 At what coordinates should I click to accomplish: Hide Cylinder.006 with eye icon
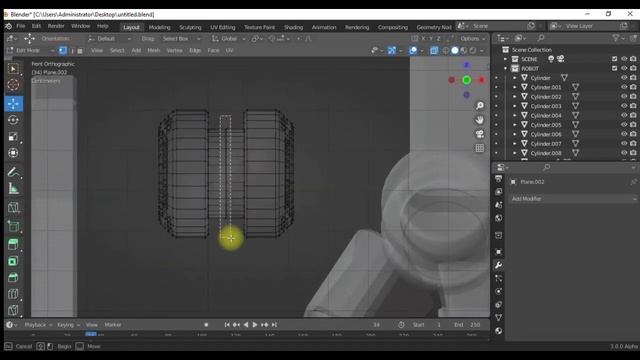click(624, 134)
